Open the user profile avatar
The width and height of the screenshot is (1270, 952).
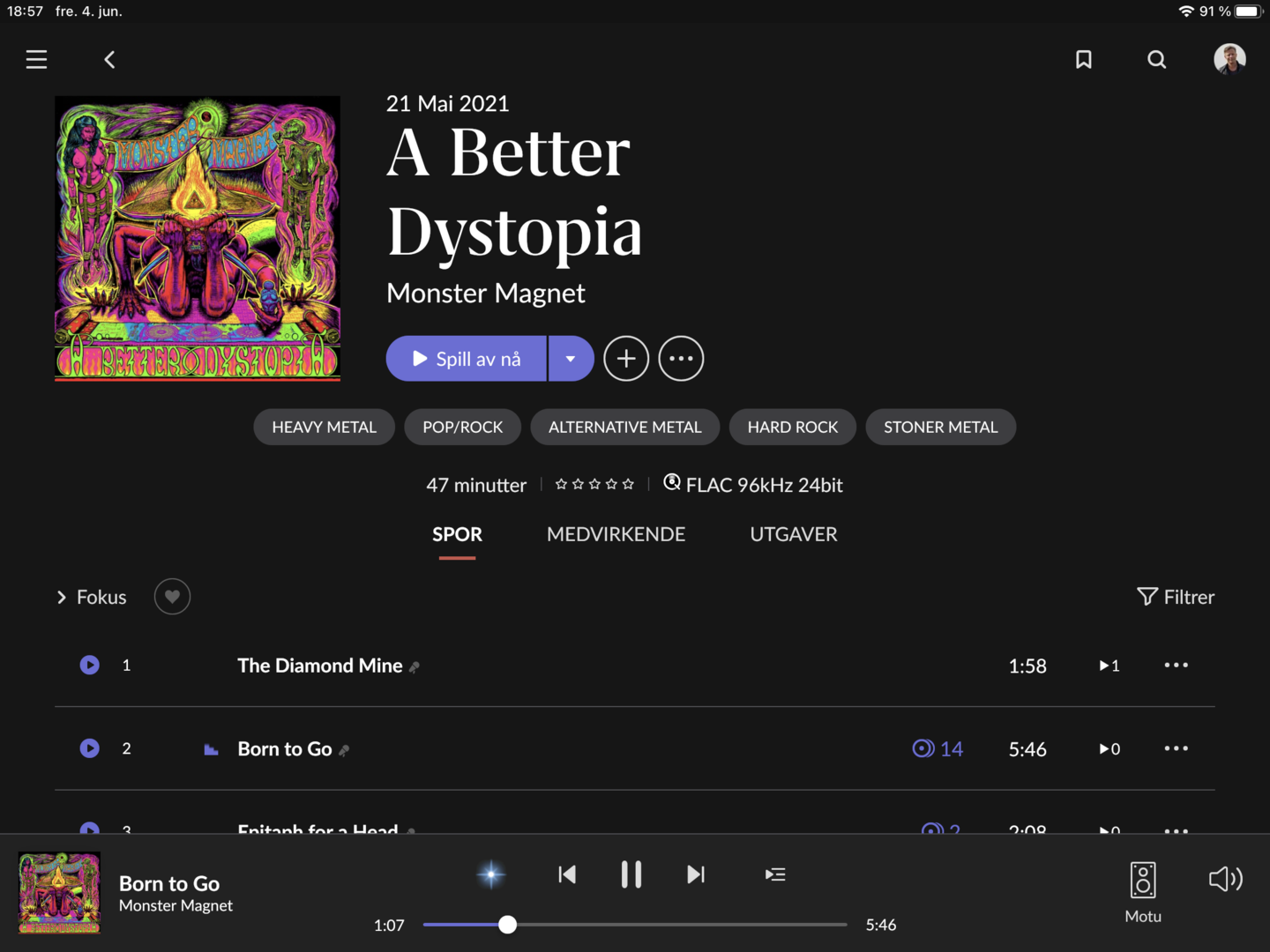coord(1229,59)
